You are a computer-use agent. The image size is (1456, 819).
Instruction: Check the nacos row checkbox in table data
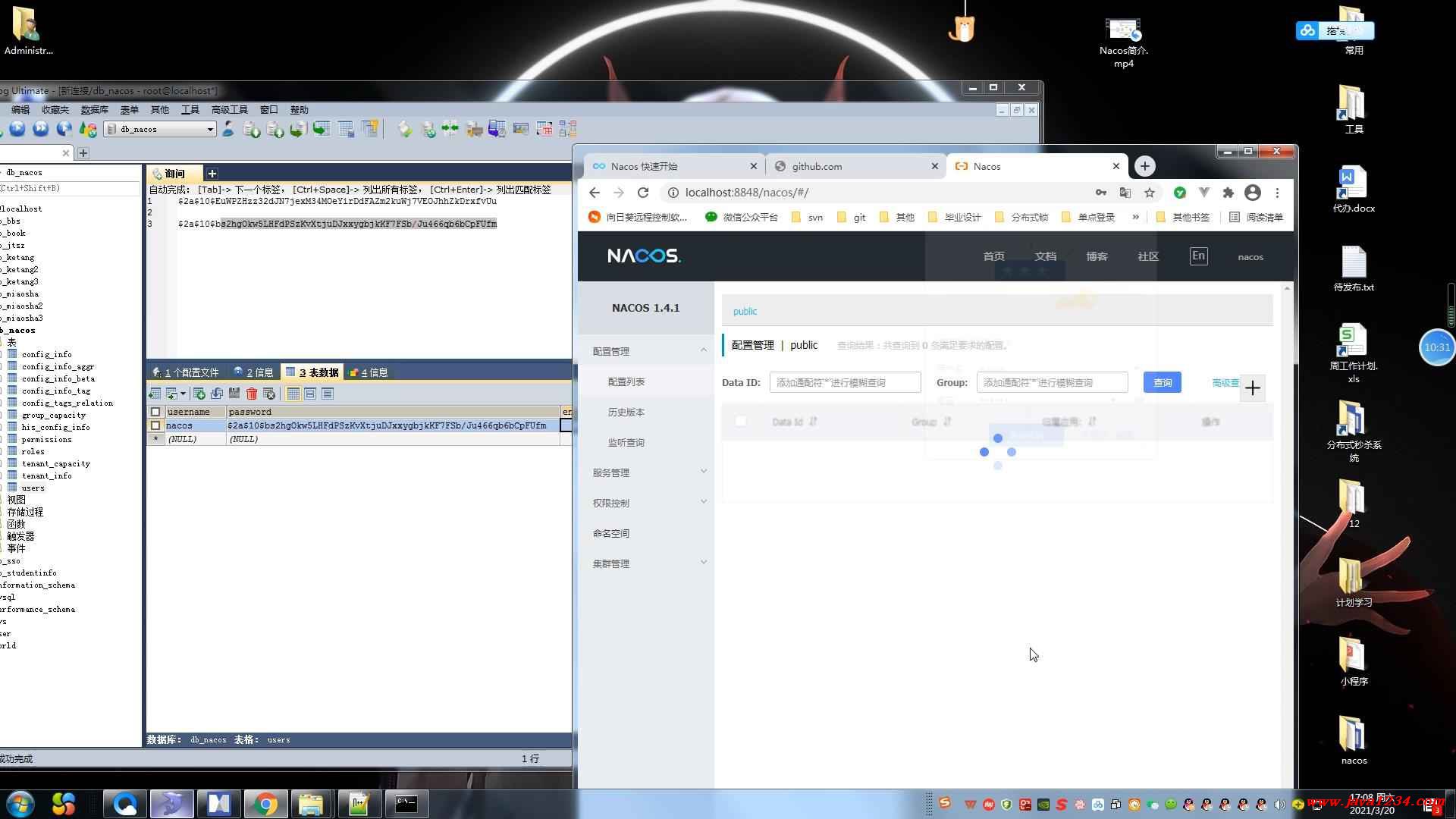pos(155,425)
